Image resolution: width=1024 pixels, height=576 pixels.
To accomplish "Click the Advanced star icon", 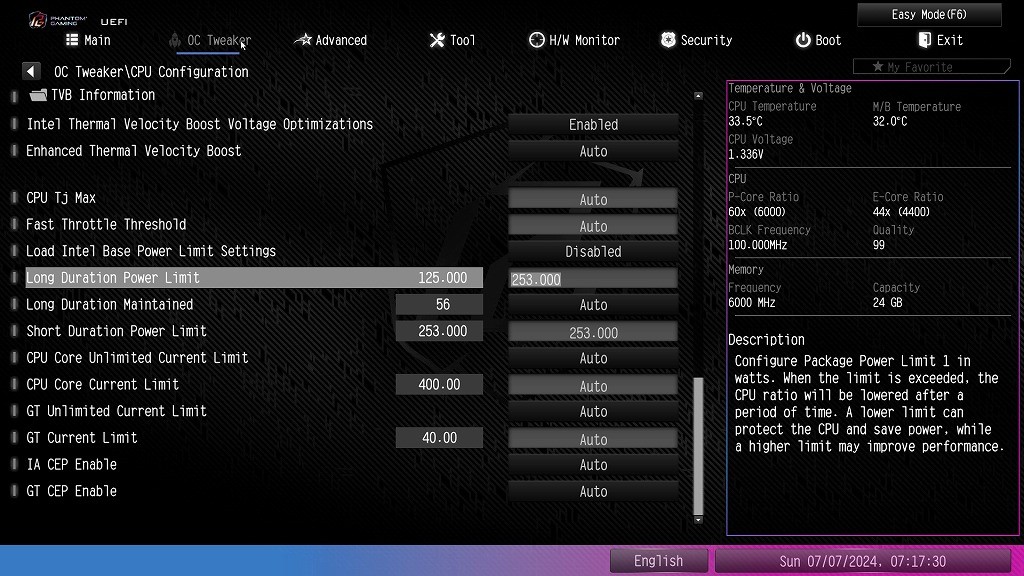I will (302, 40).
